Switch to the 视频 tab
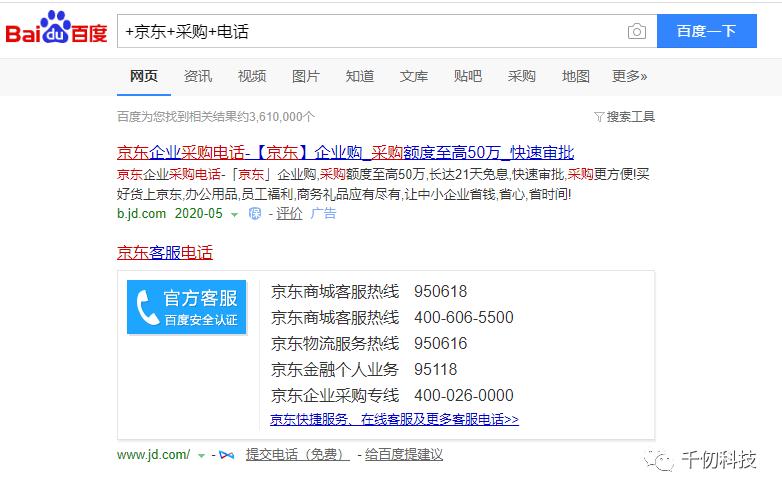Viewport: 782px width, 494px height. pyautogui.click(x=252, y=76)
